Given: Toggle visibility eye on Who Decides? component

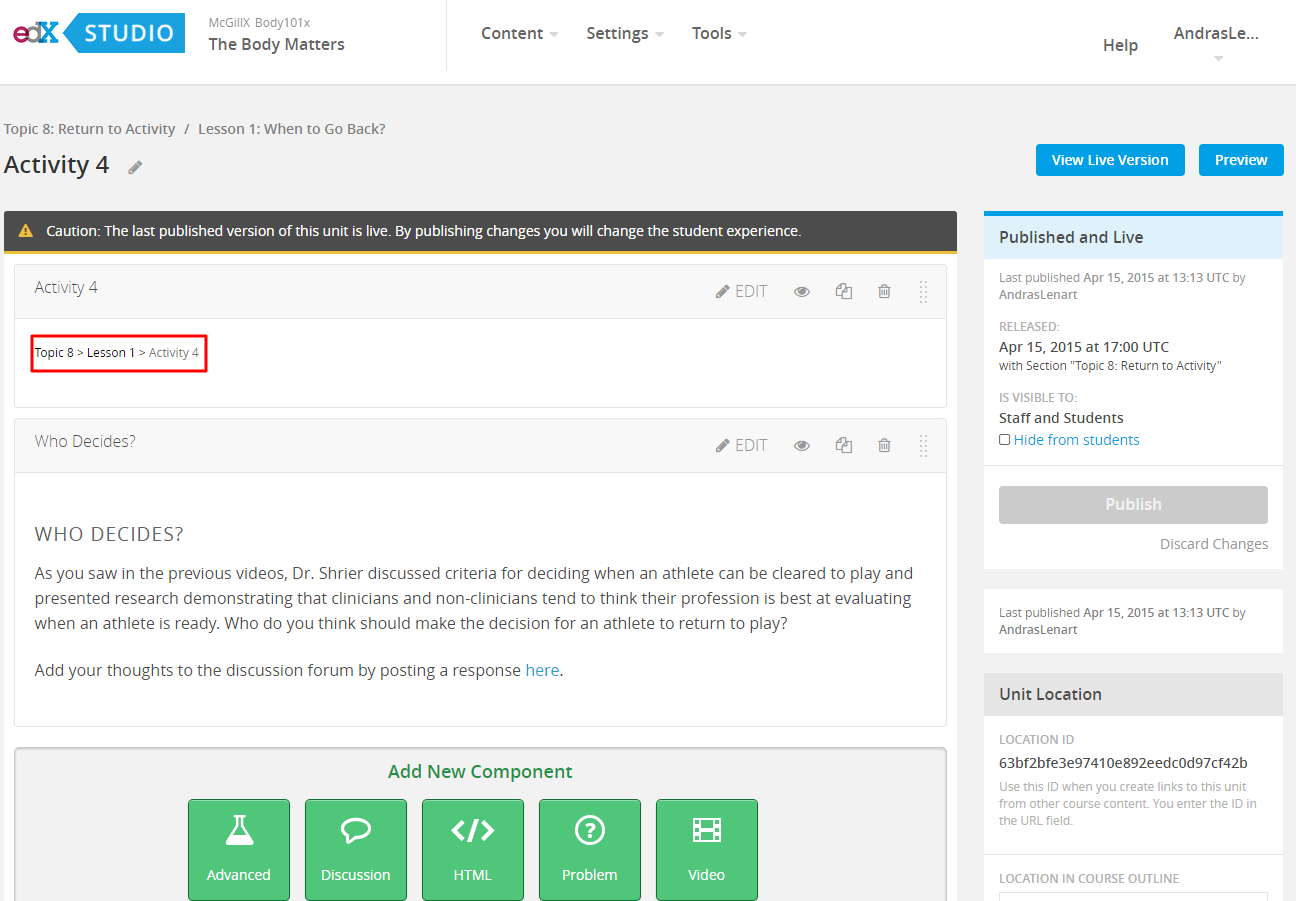Looking at the screenshot, I should pyautogui.click(x=802, y=445).
